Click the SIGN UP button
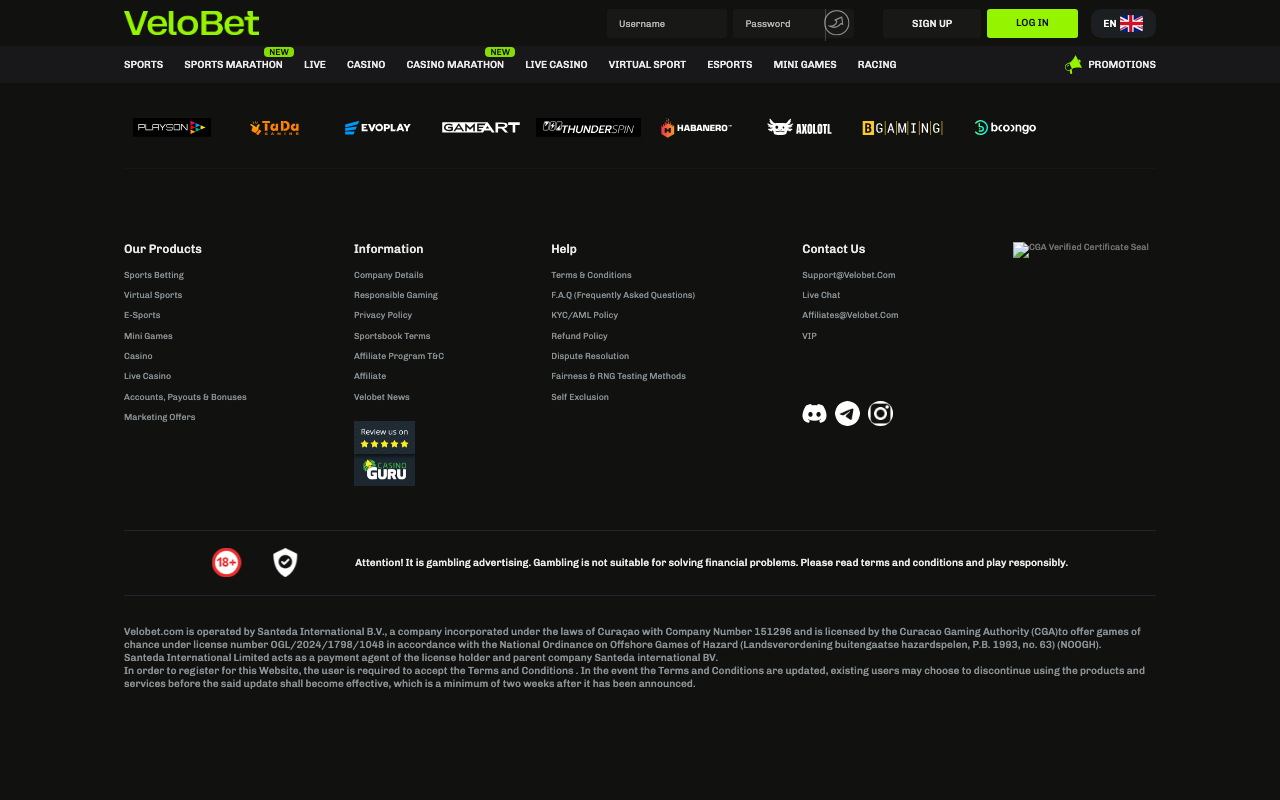The width and height of the screenshot is (1280, 800). (932, 24)
